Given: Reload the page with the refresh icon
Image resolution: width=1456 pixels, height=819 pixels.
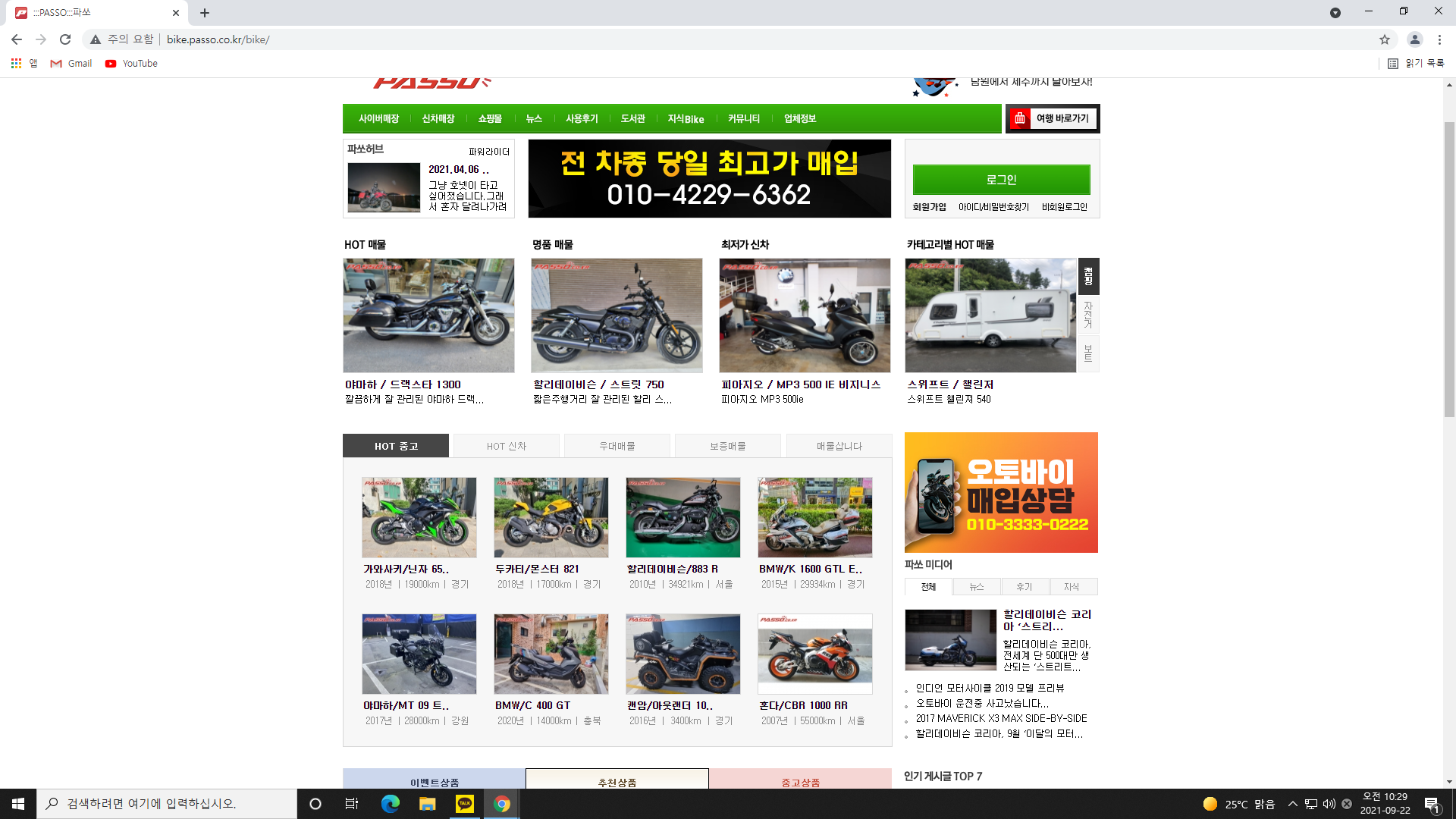Looking at the screenshot, I should click(65, 39).
